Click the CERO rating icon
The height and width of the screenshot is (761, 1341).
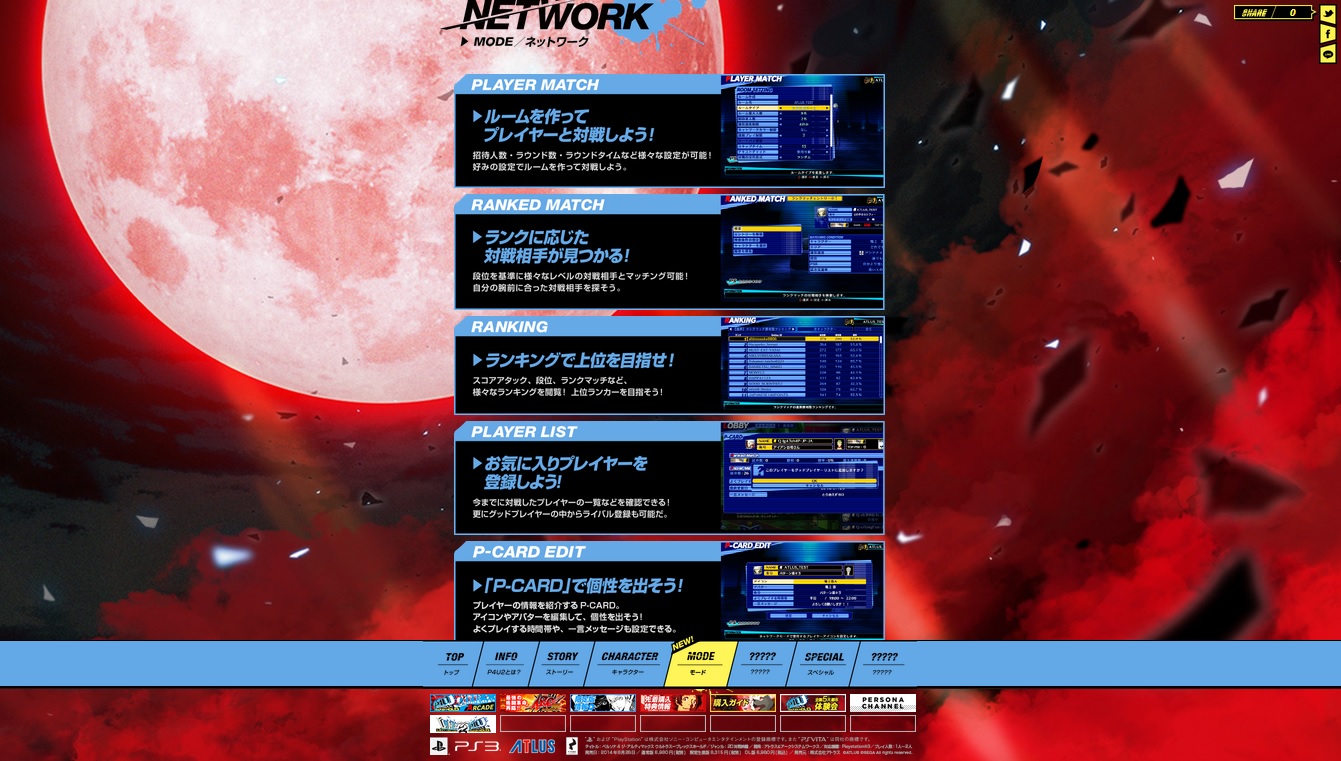[571, 746]
